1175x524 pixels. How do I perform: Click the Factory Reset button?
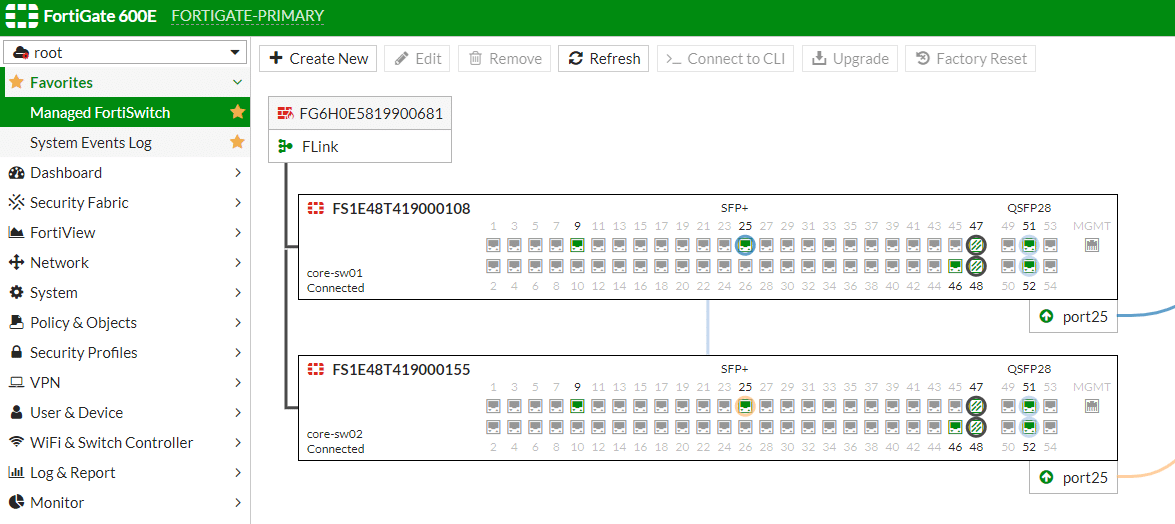coord(970,58)
